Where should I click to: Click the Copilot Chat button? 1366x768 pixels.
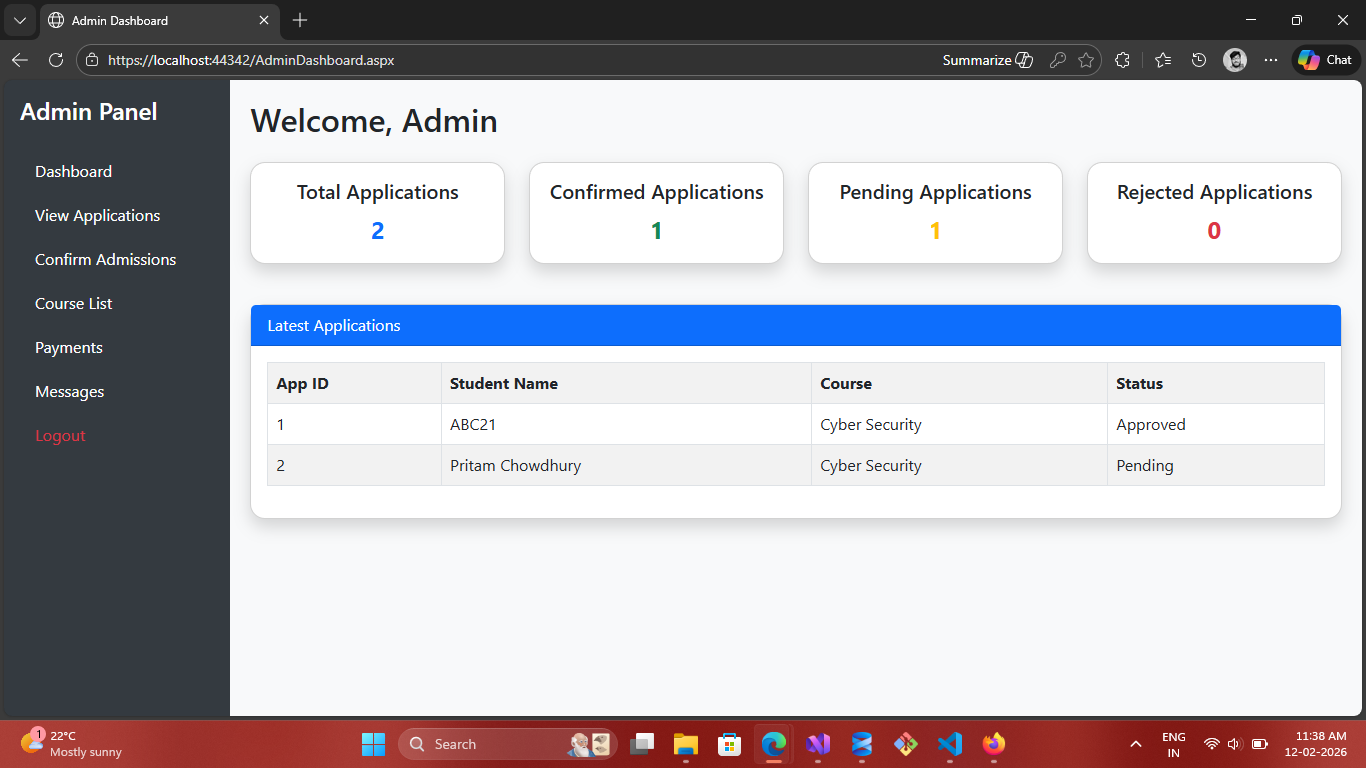tap(1325, 60)
